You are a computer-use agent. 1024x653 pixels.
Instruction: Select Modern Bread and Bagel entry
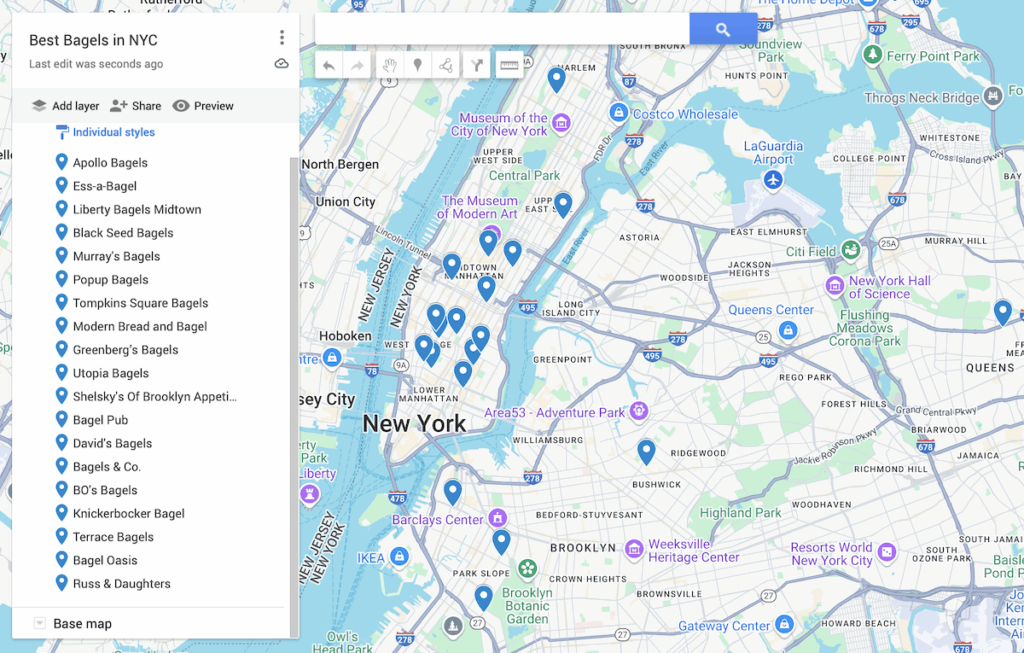[x=140, y=326]
